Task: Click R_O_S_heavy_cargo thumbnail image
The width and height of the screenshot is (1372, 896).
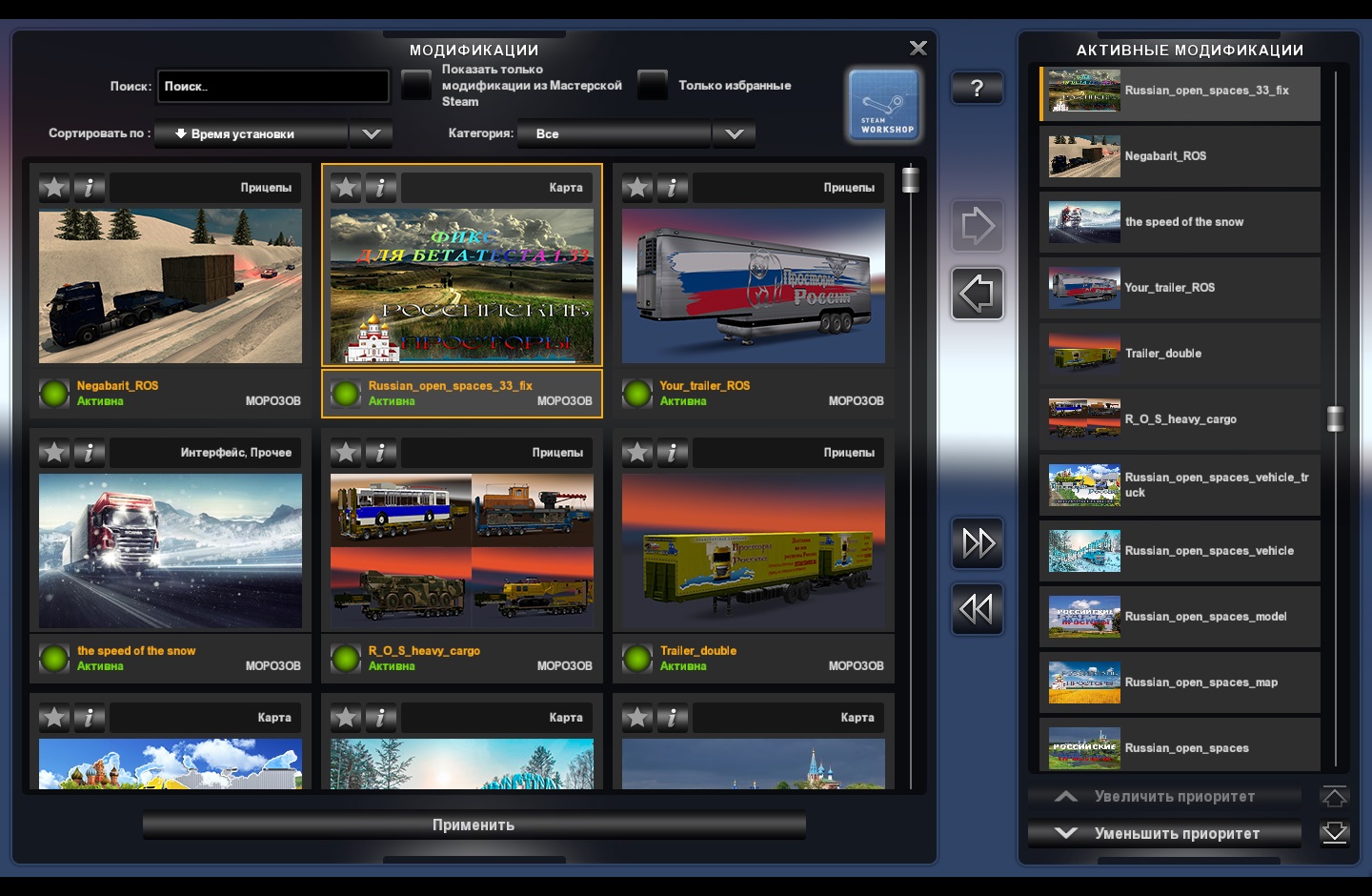Action: 462,551
